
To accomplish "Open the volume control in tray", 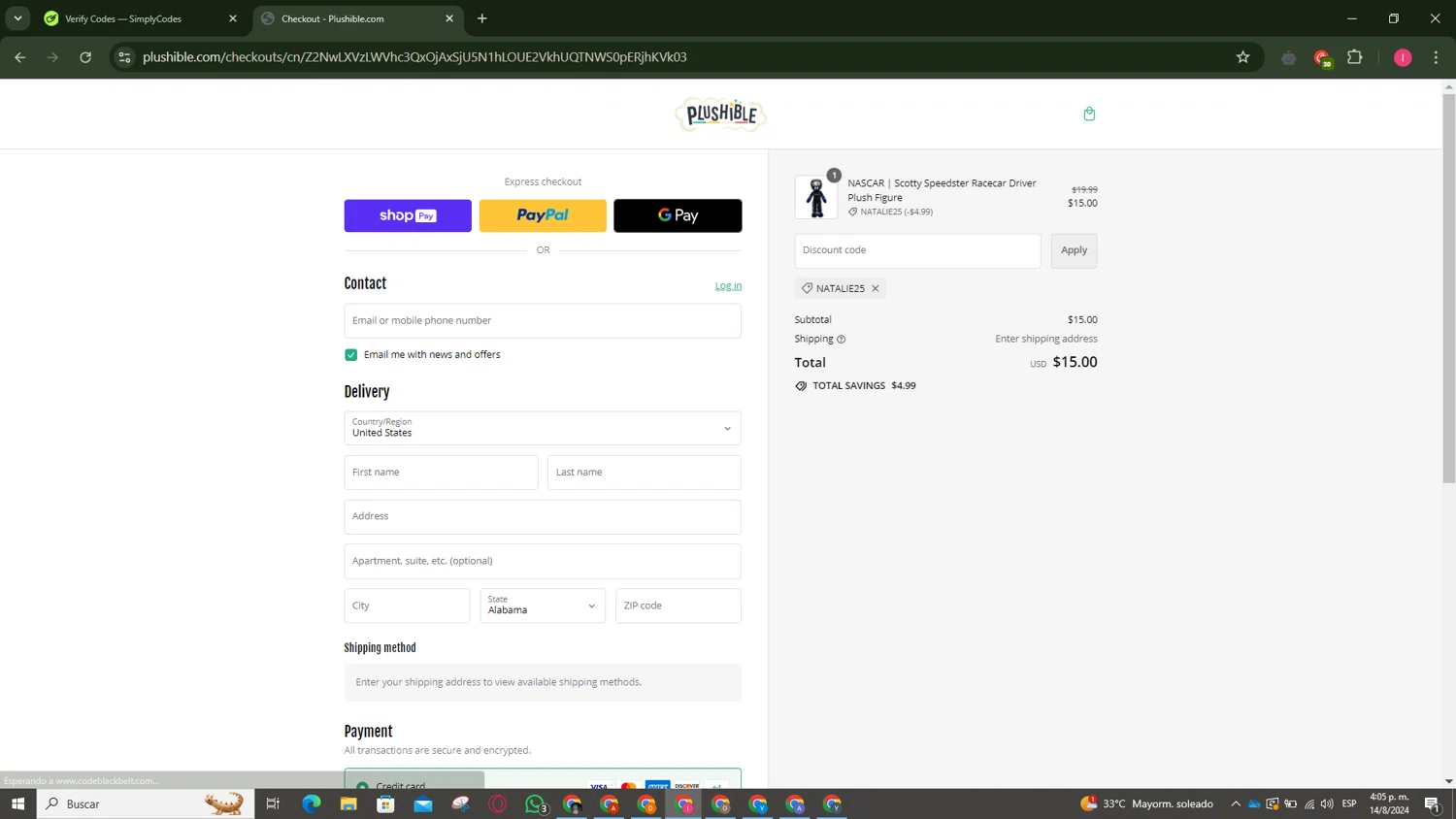I will tap(1327, 803).
